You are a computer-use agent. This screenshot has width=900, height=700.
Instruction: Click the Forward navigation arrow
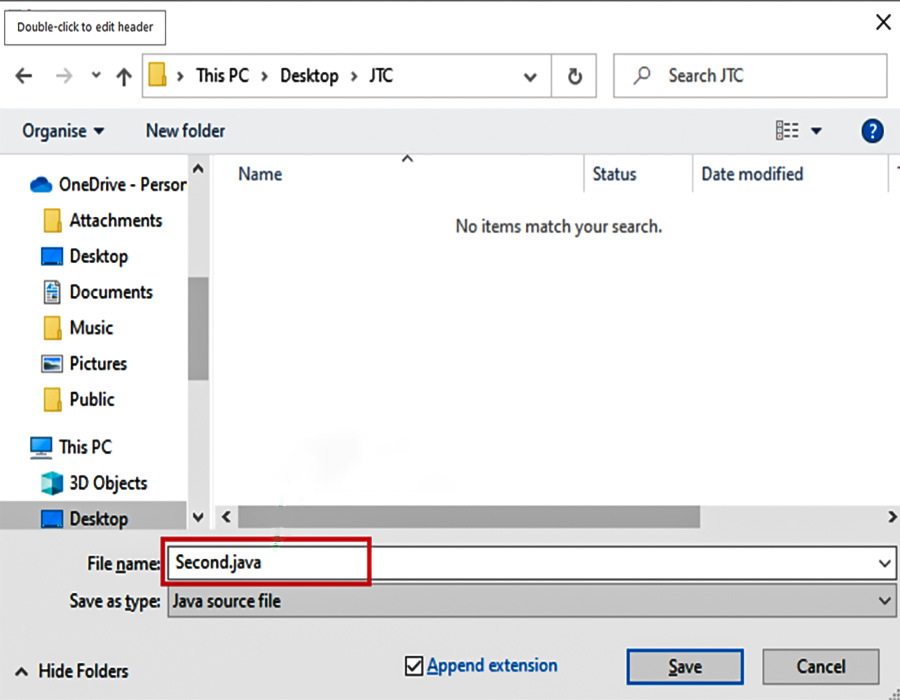(63, 76)
